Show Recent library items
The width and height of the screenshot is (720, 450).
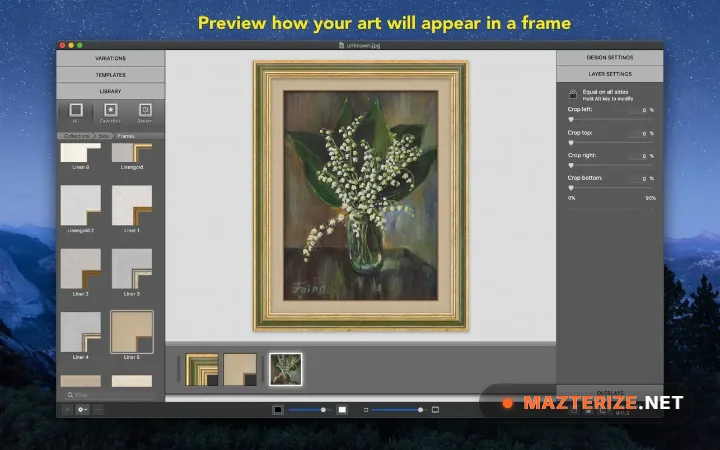click(x=145, y=113)
